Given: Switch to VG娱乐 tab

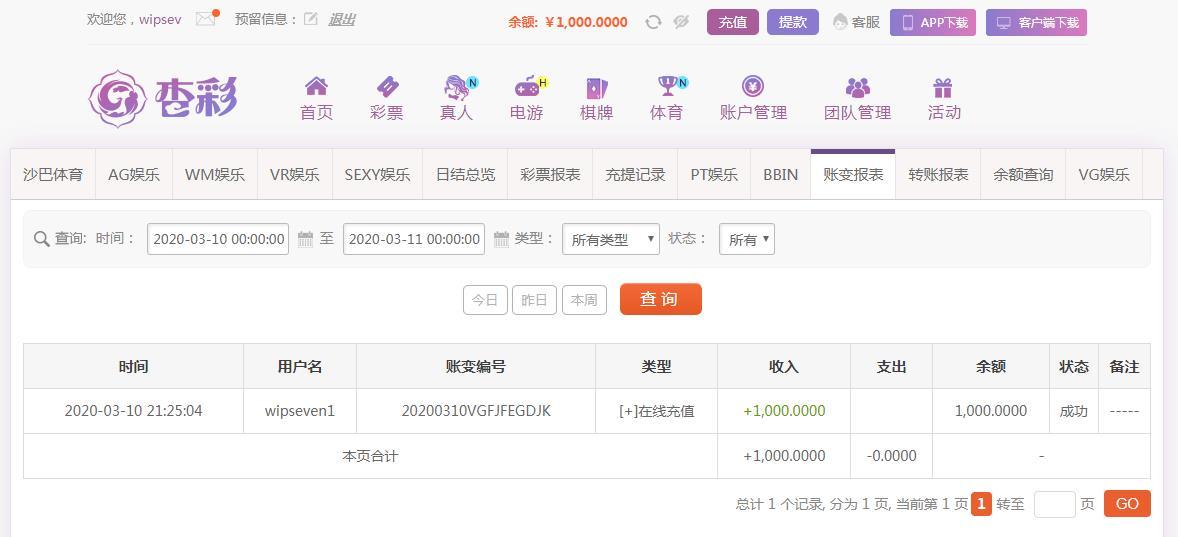Looking at the screenshot, I should pyautogui.click(x=1104, y=175).
